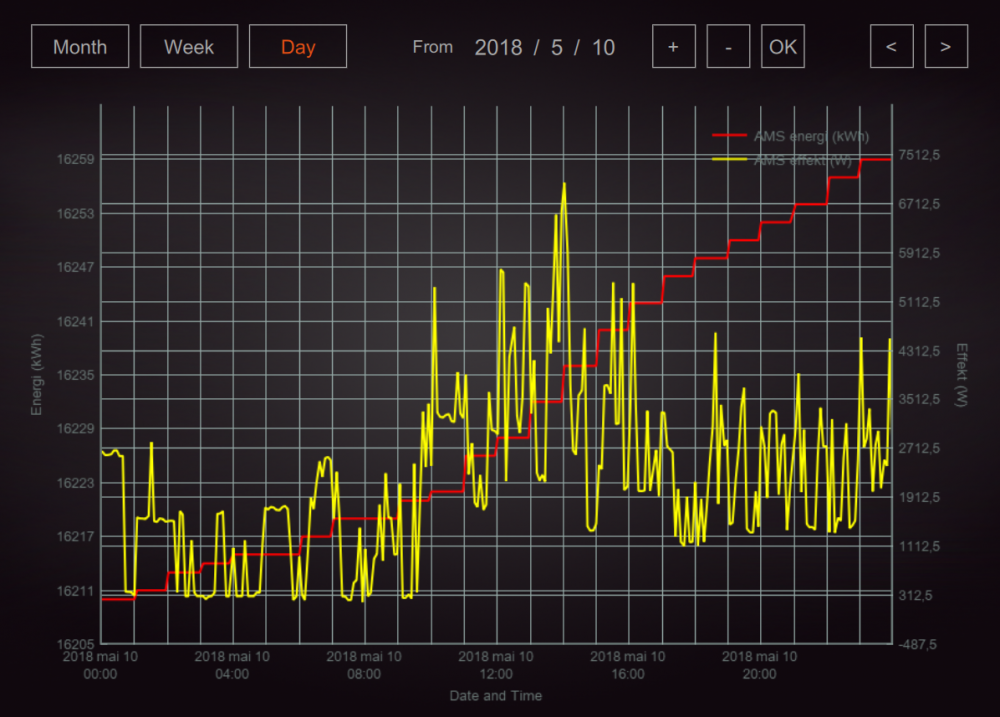Image resolution: width=1000 pixels, height=717 pixels.
Task: Click the month value 5 in date
Action: (x=556, y=47)
